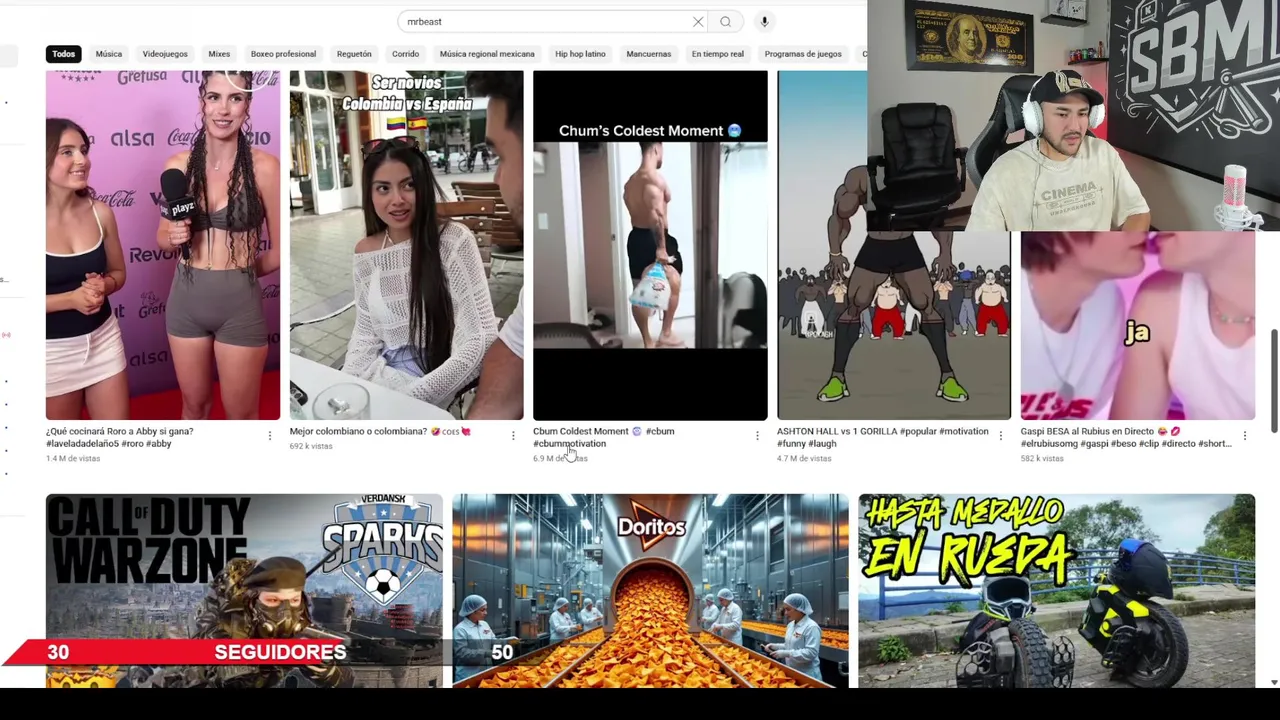Click '692 k vistas' text
The width and height of the screenshot is (1280, 720).
tap(311, 447)
